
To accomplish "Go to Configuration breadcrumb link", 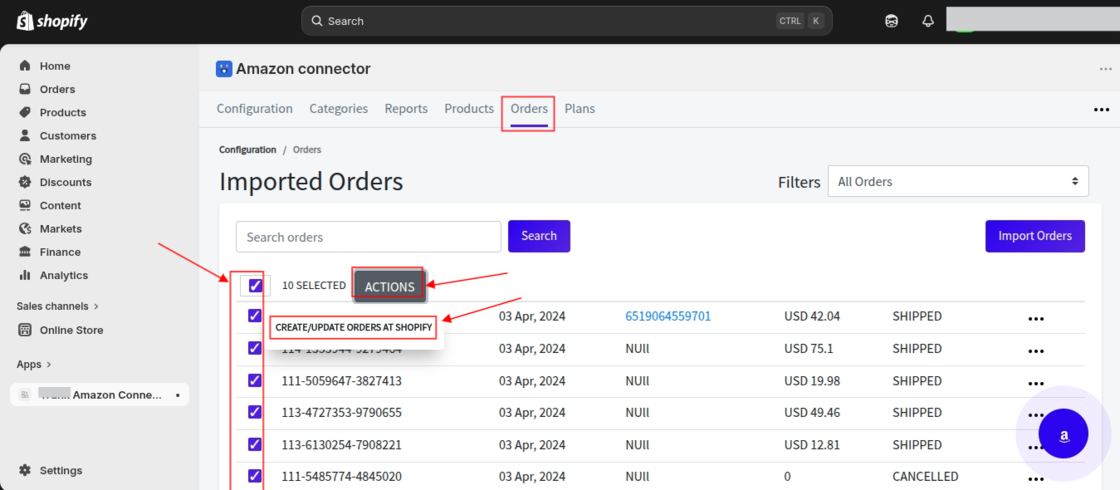I will click(248, 149).
